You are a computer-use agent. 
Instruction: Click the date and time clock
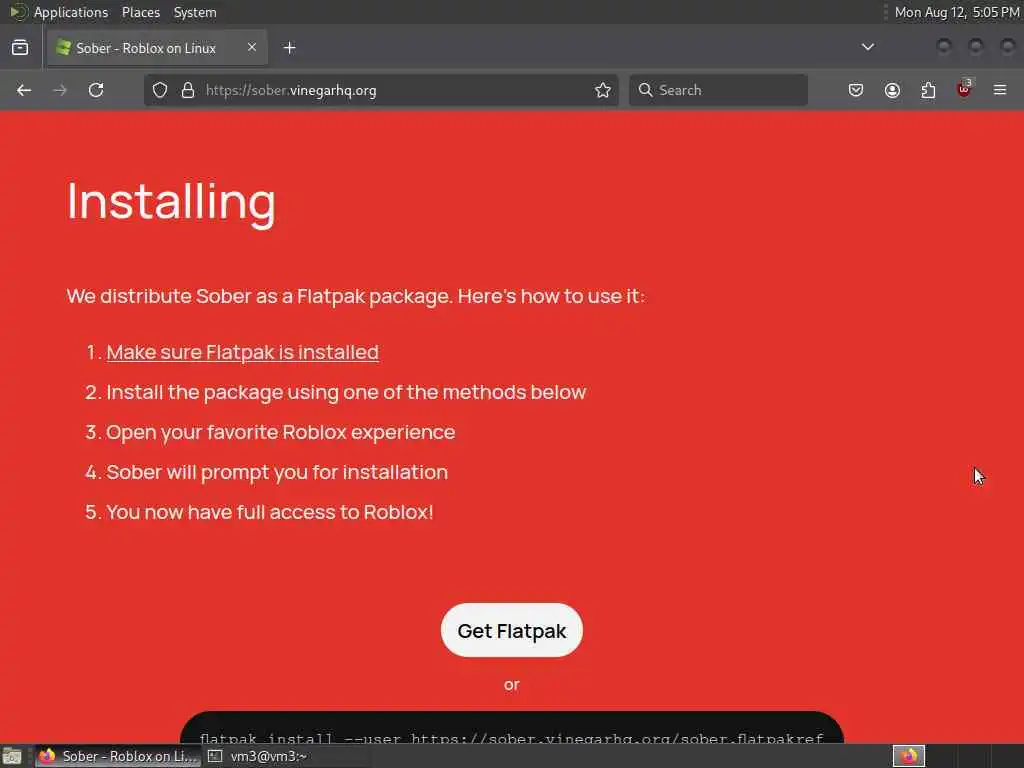pyautogui.click(x=956, y=12)
